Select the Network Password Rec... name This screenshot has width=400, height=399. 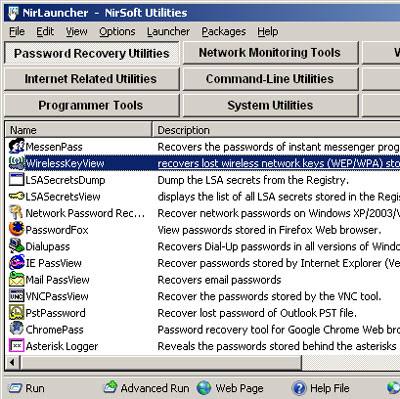85,213
